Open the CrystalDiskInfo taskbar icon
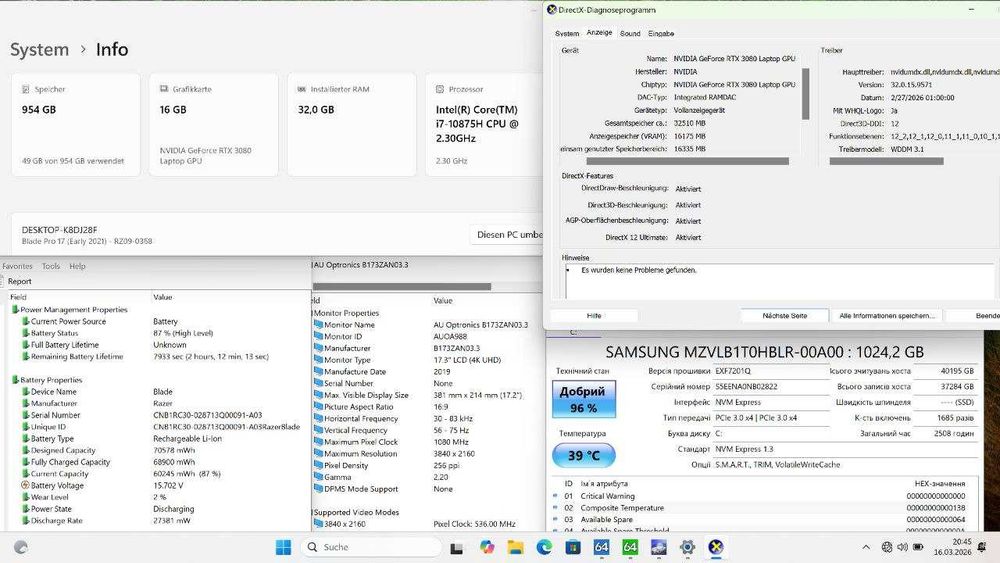 658,547
